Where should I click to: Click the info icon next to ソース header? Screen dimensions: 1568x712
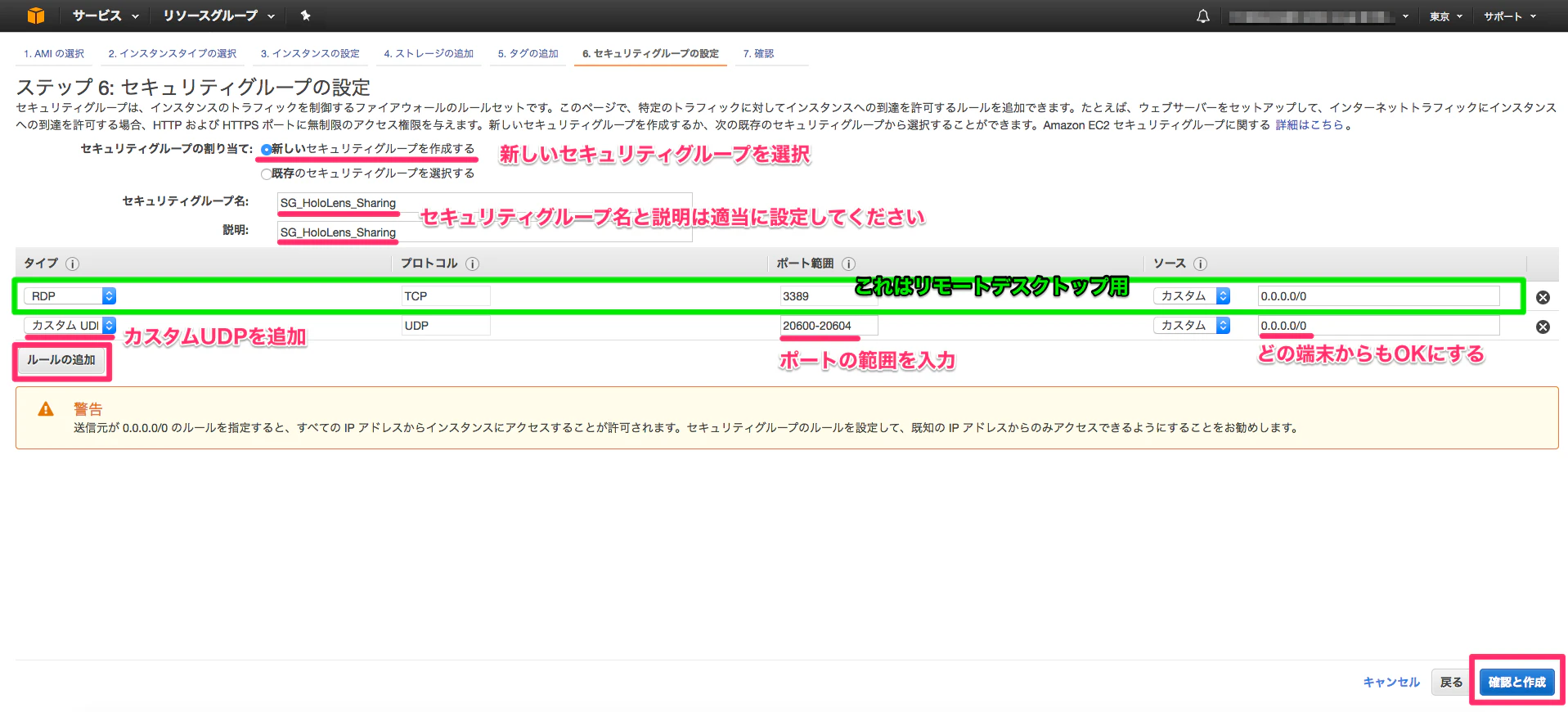[x=1200, y=264]
